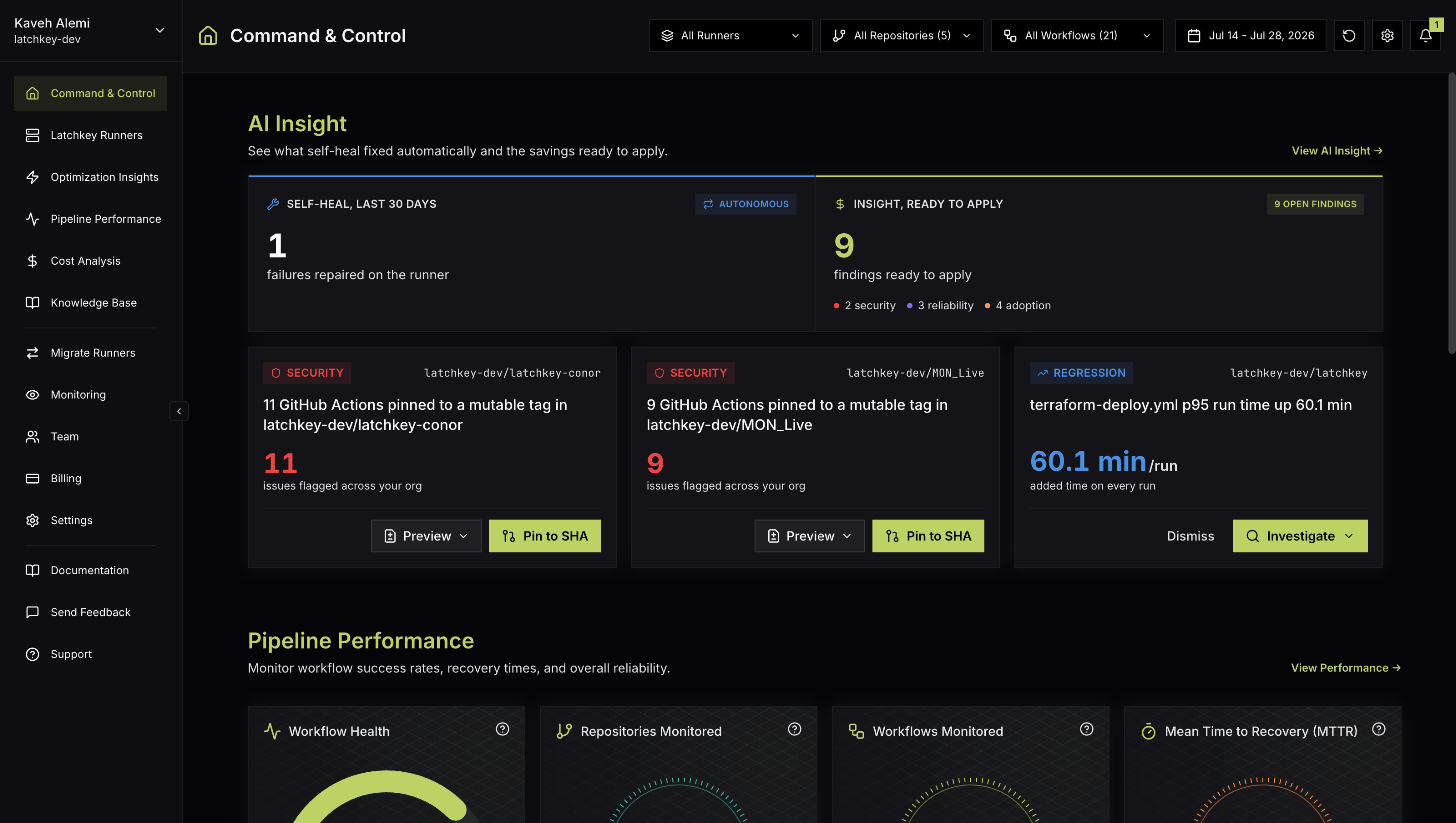
Task: Go to Command & Control in sidebar
Action: pyautogui.click(x=91, y=94)
